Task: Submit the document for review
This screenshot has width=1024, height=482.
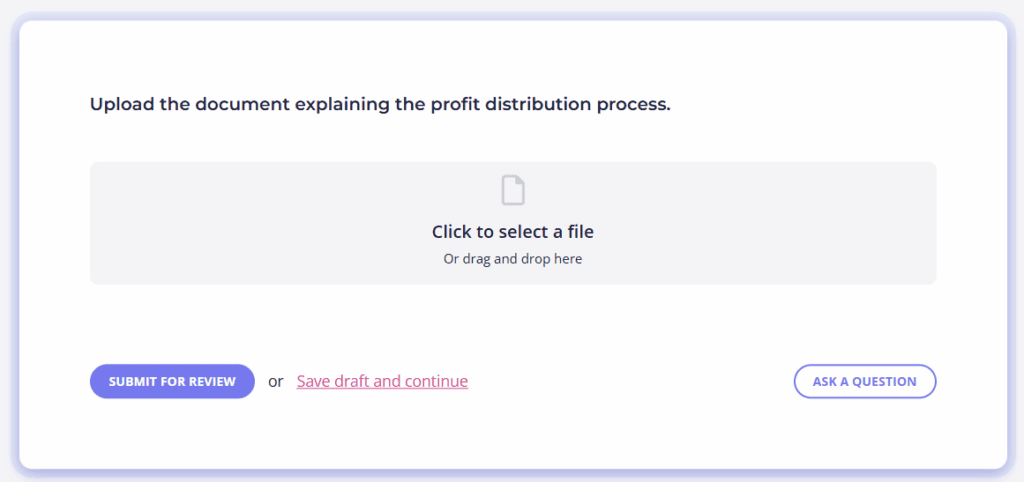Action: click(x=172, y=381)
